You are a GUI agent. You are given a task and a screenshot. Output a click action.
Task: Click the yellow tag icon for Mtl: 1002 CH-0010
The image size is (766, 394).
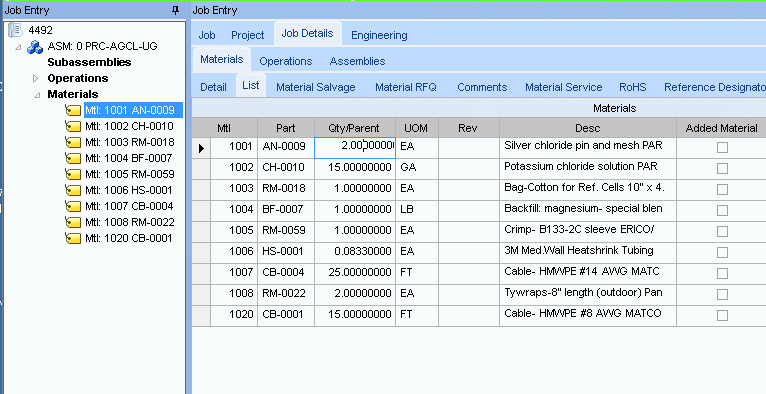point(73,126)
